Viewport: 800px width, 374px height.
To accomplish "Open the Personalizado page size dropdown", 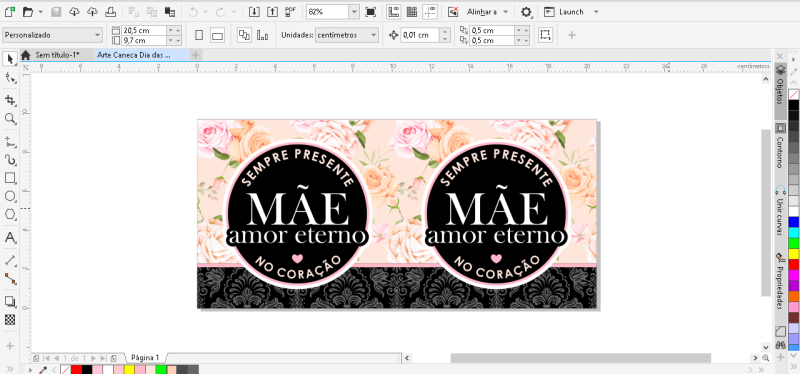I will (53, 35).
